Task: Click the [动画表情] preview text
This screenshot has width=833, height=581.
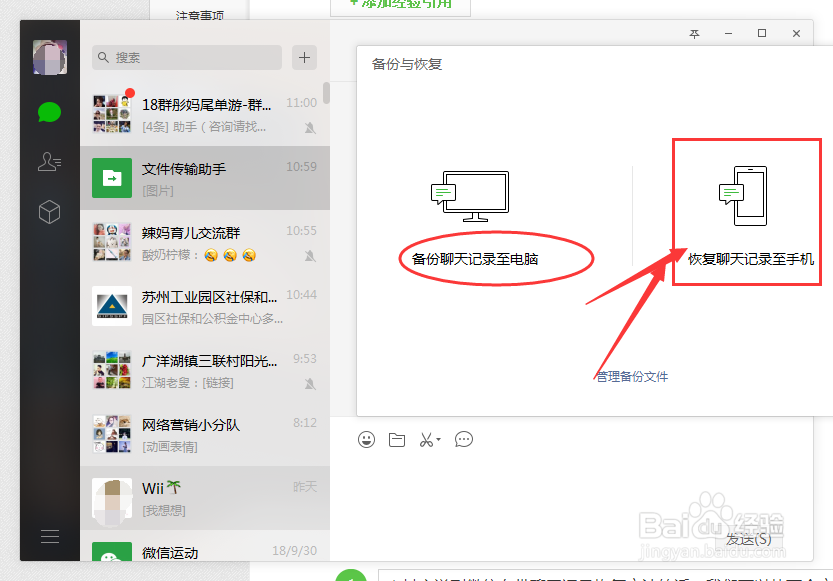Action: (169, 447)
